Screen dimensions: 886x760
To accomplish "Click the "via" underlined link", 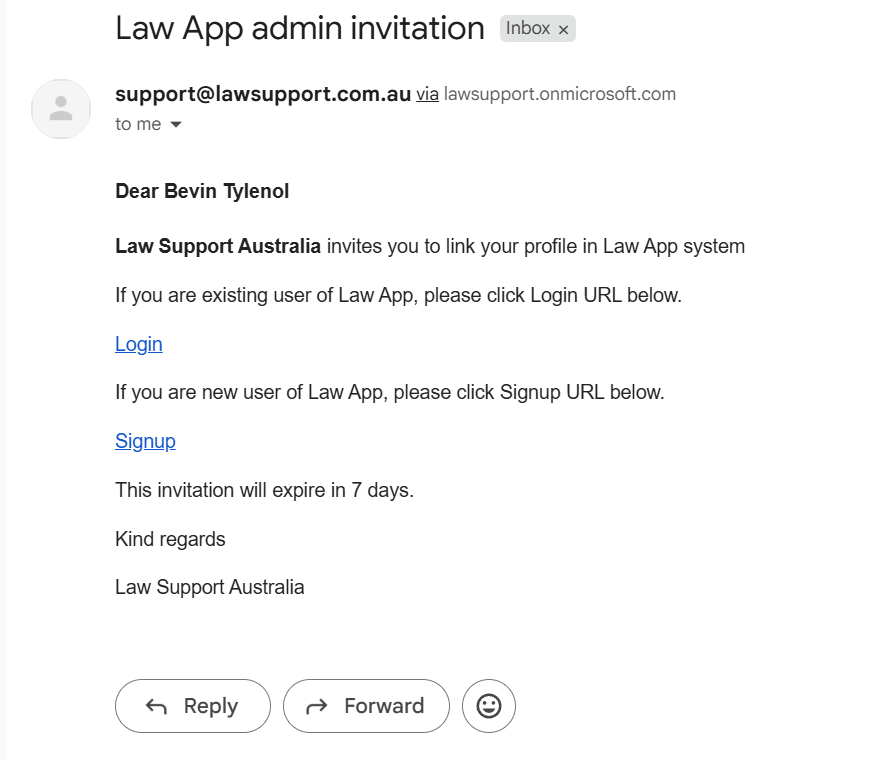I will pos(427,95).
